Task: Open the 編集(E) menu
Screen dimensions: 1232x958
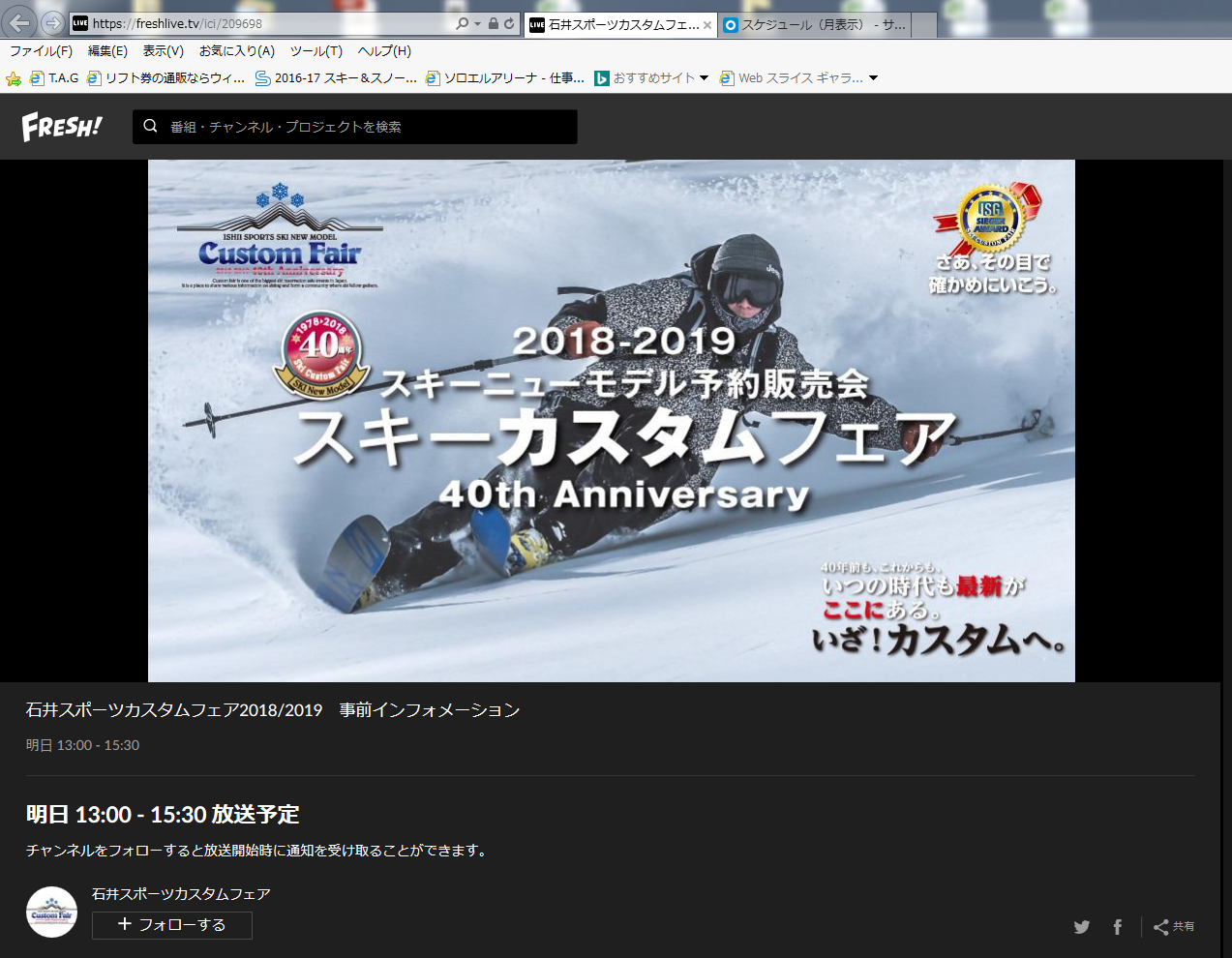Action: 107,51
